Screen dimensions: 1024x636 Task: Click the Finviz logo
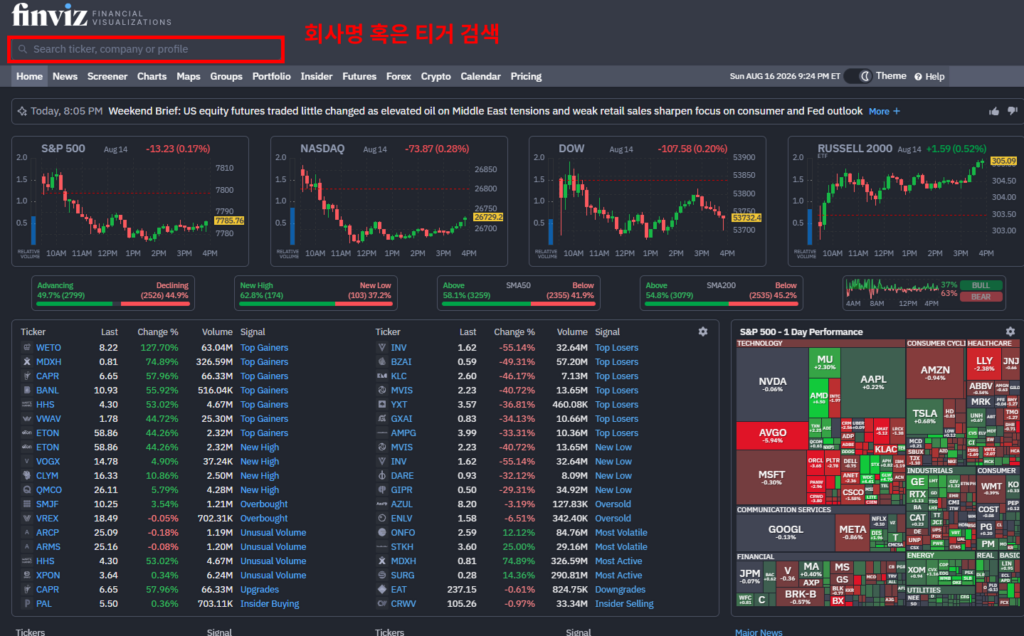[x=50, y=14]
